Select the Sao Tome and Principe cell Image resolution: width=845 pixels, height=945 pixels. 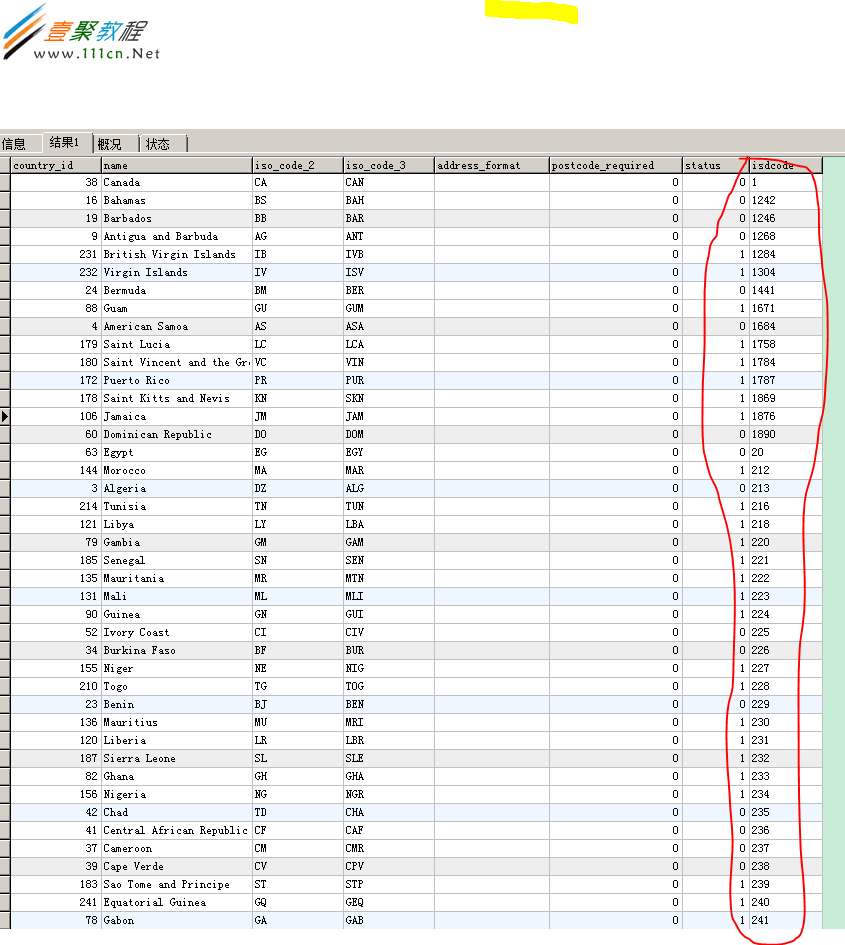click(x=177, y=884)
